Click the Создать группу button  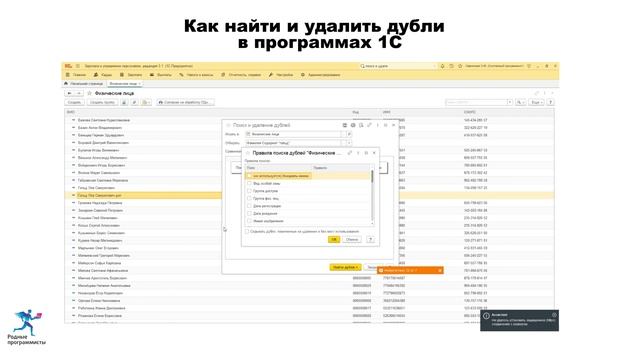point(102,102)
